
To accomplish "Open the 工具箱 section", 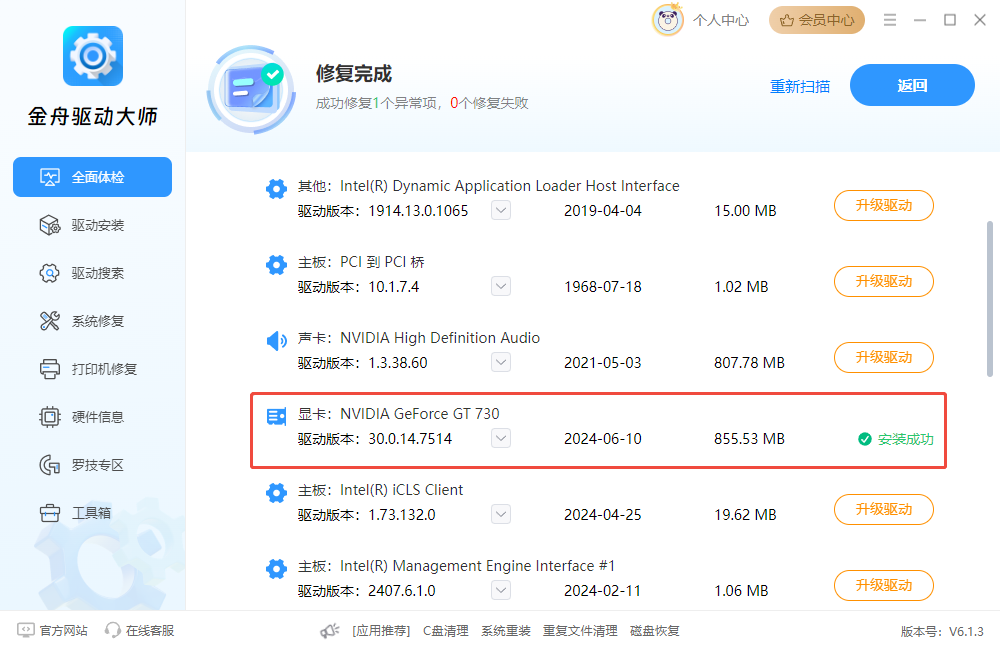I will click(x=92, y=513).
